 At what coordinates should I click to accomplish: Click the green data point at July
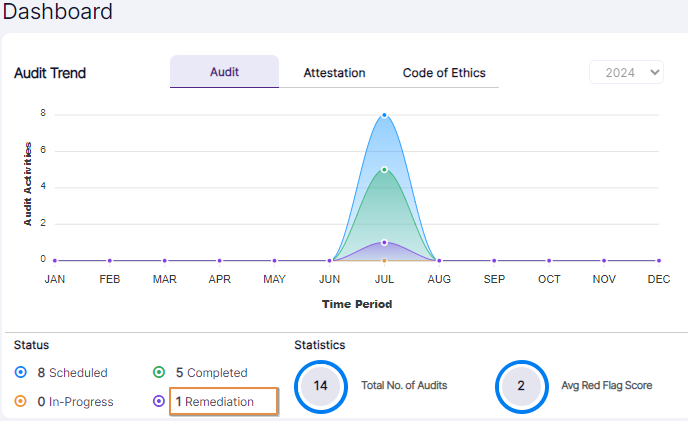[384, 169]
